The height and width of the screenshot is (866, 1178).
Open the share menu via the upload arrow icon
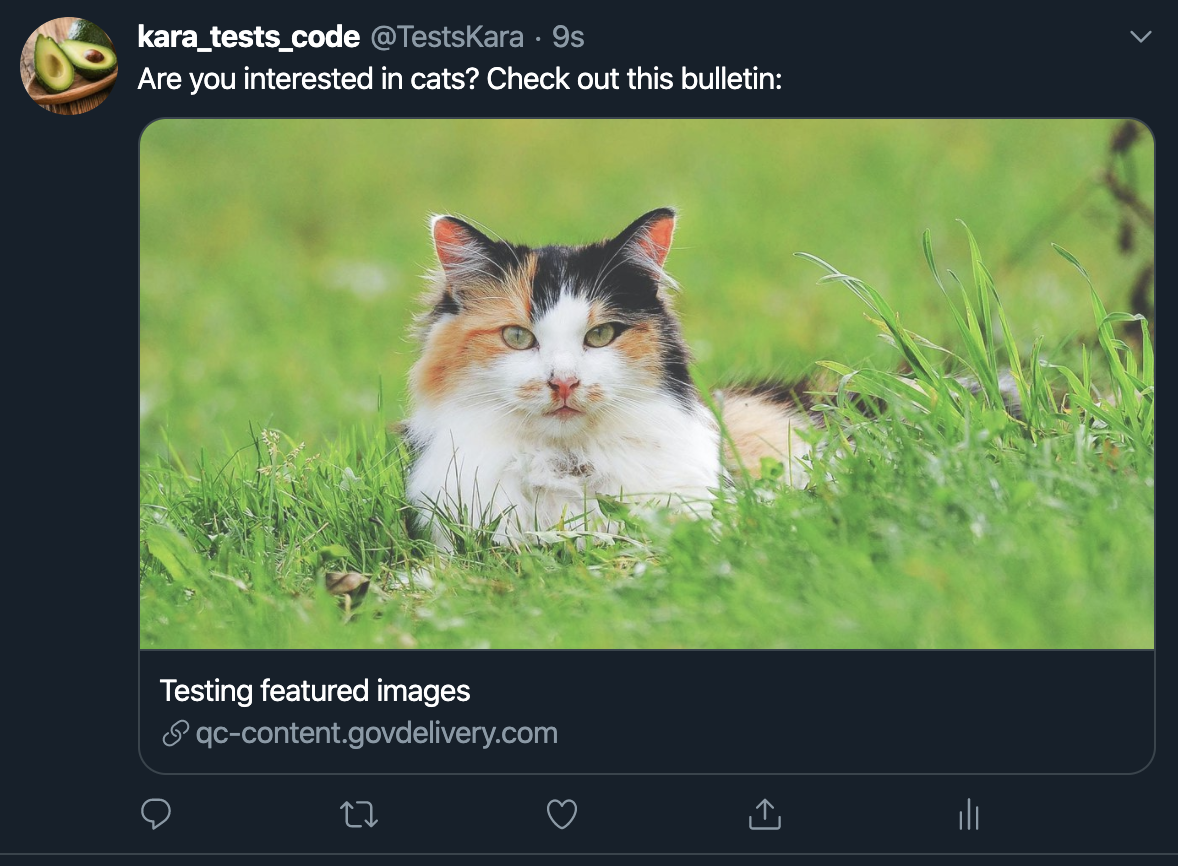[x=765, y=815]
